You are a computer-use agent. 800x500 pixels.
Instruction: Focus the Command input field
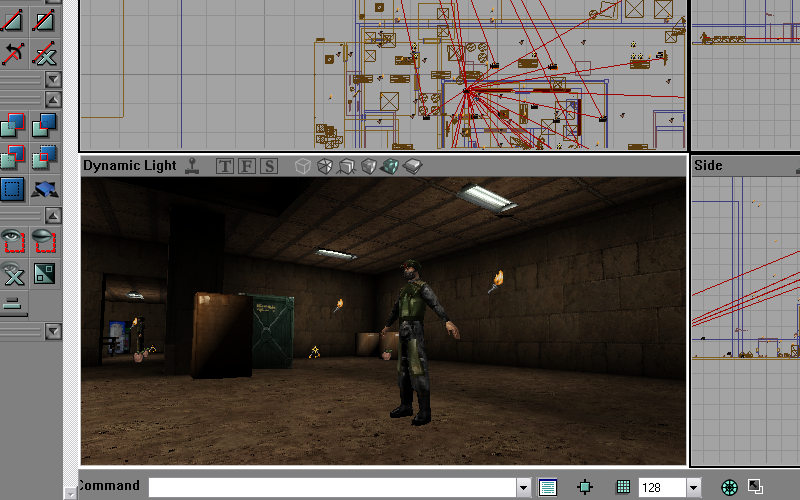click(333, 488)
